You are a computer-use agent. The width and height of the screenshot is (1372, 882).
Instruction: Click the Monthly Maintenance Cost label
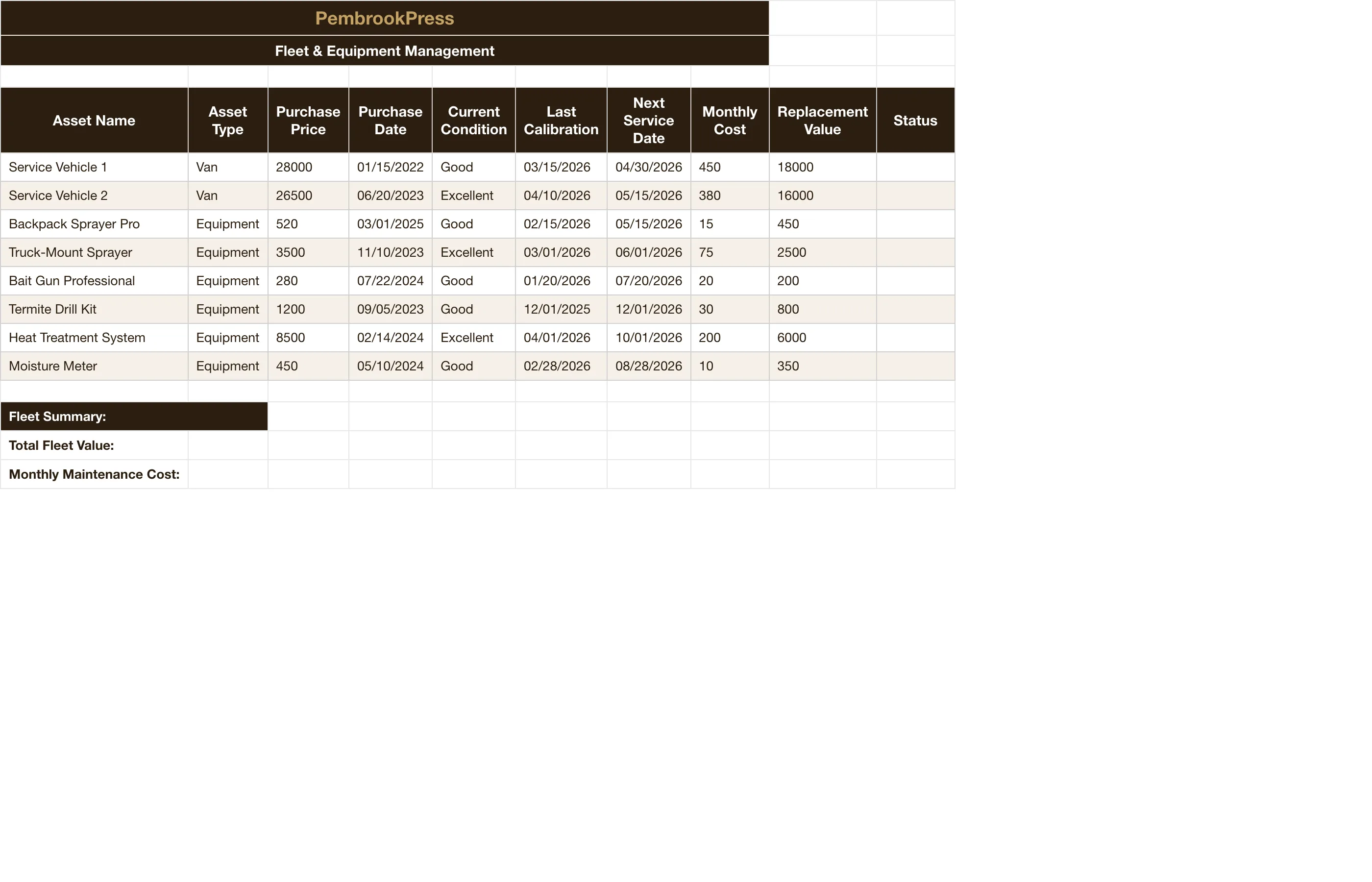pyautogui.click(x=94, y=474)
